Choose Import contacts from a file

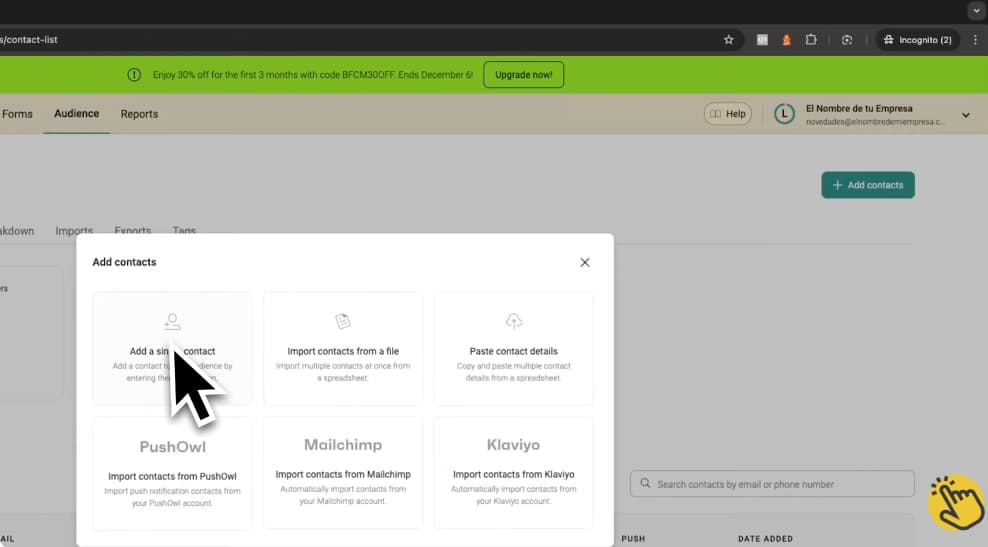(343, 348)
